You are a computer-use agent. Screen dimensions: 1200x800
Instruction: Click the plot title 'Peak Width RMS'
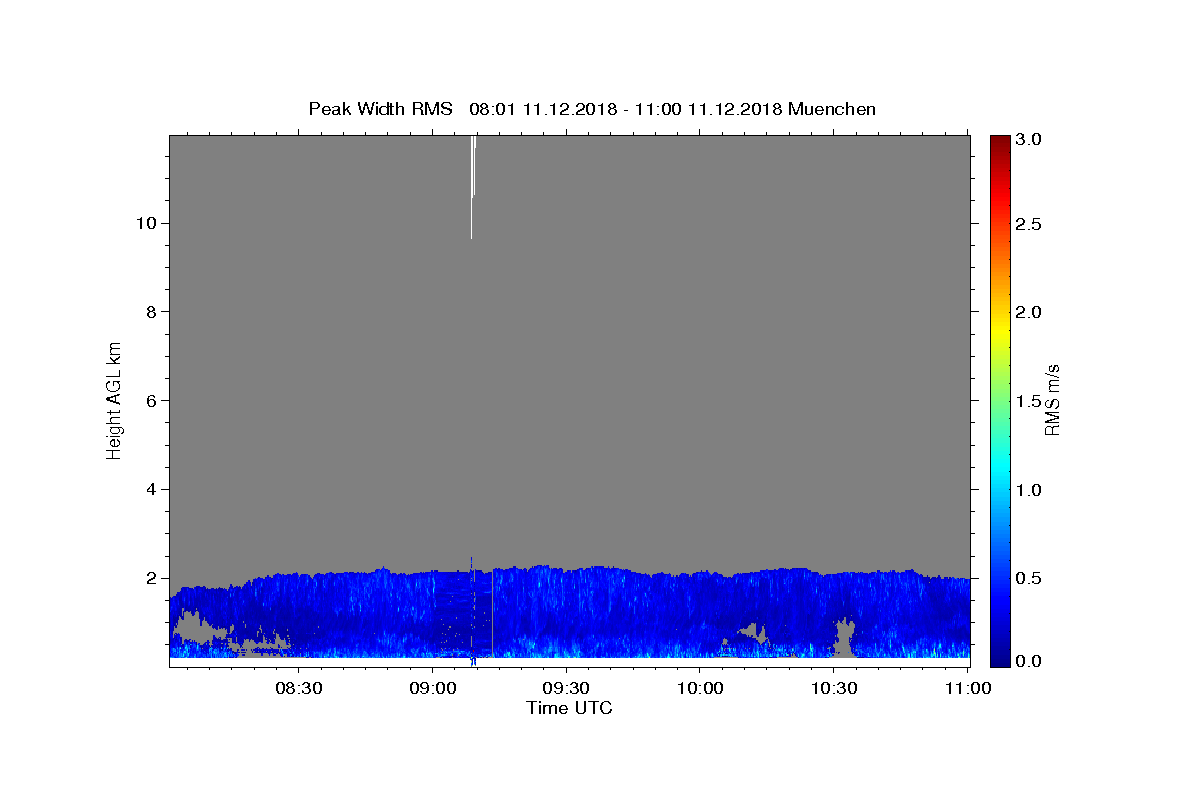[x=380, y=109]
